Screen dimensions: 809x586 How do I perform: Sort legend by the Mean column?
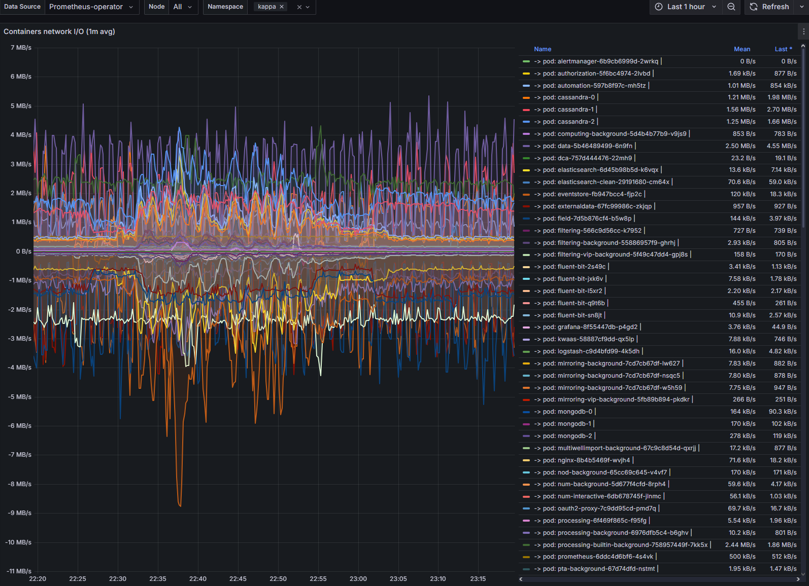741,49
